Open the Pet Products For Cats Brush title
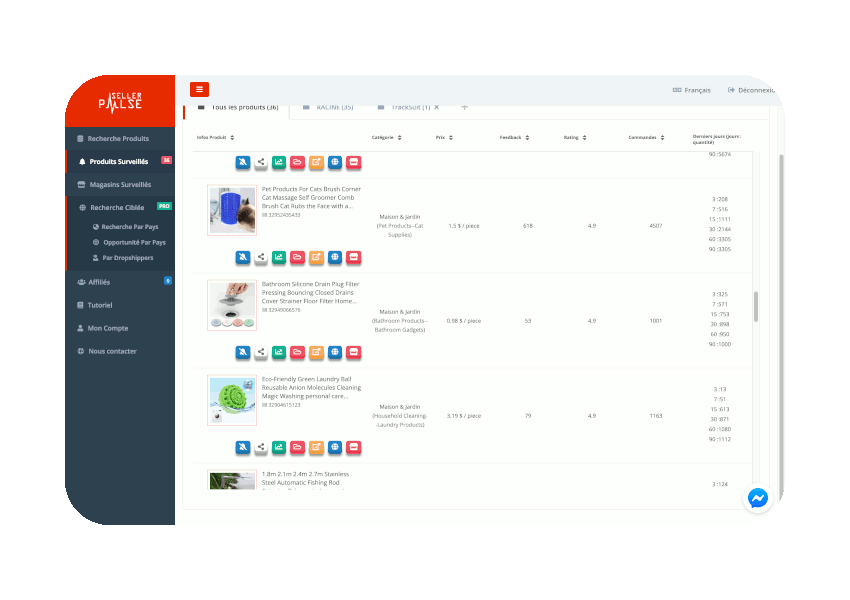850x600 pixels. (311, 197)
